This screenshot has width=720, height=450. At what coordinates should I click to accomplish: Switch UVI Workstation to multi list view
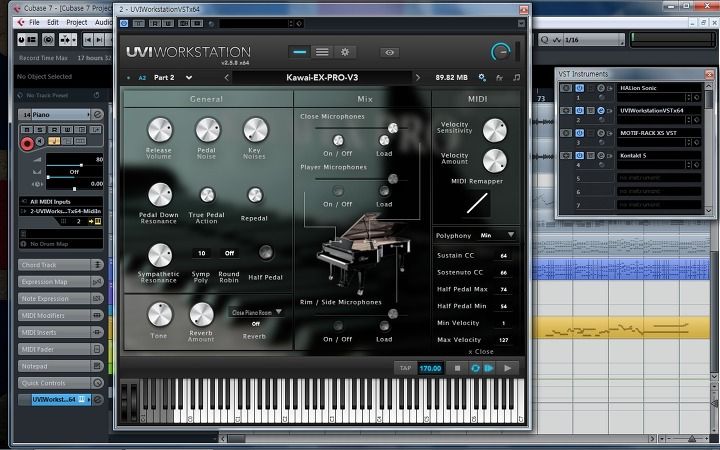click(x=322, y=52)
